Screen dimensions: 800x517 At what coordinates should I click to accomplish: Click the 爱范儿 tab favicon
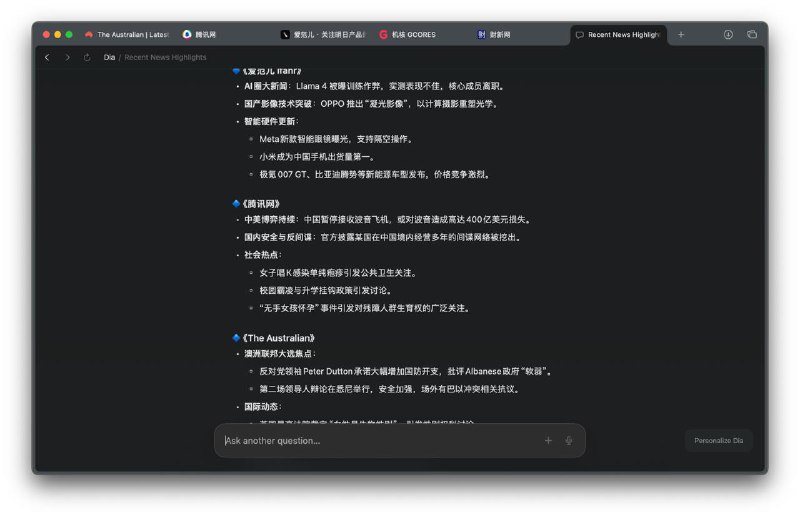click(285, 35)
